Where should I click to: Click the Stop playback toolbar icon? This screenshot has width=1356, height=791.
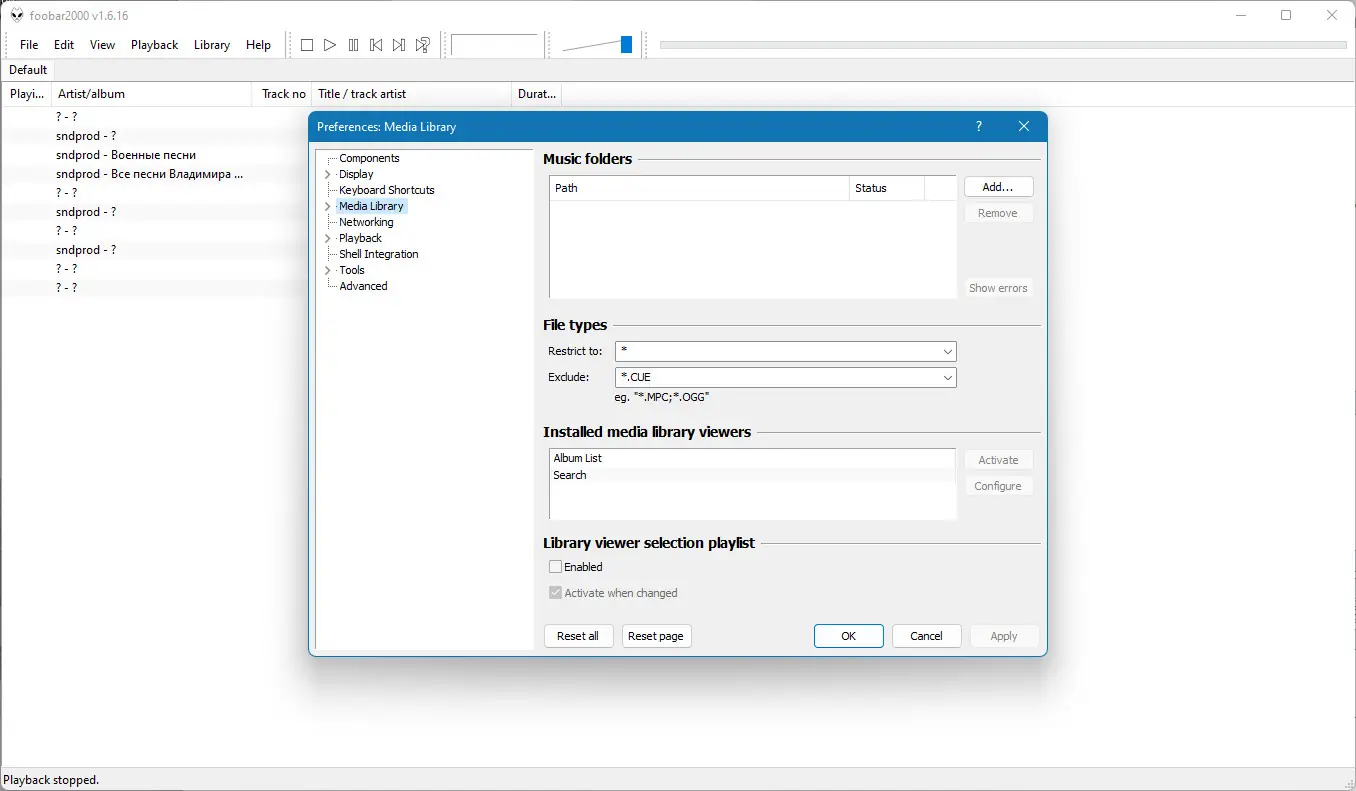coord(307,45)
